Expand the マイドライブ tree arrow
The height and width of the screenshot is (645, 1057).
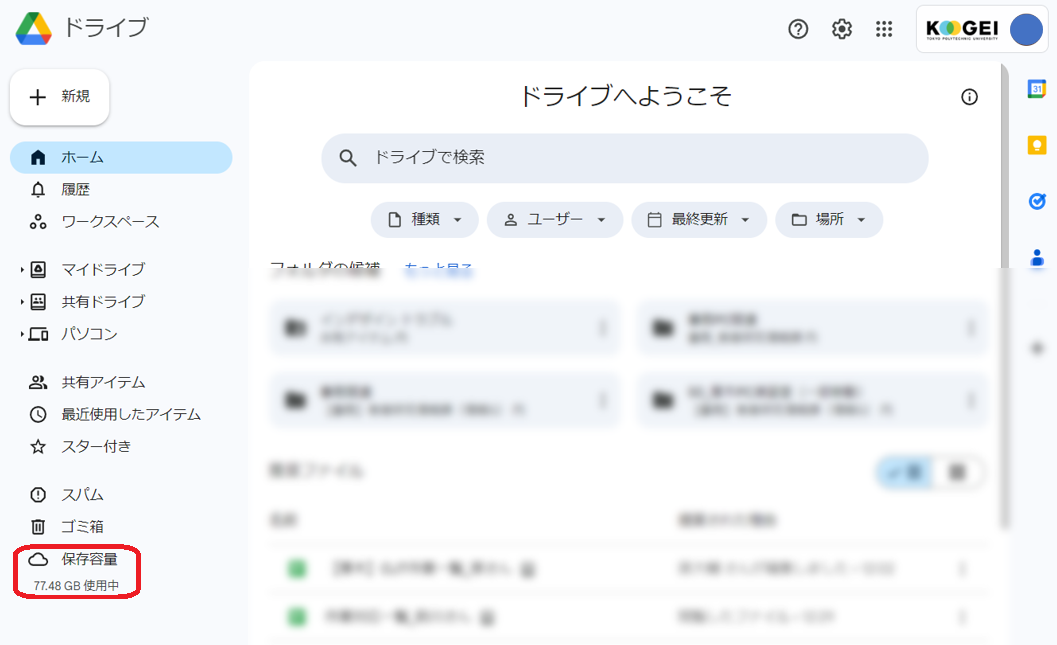click(22, 270)
